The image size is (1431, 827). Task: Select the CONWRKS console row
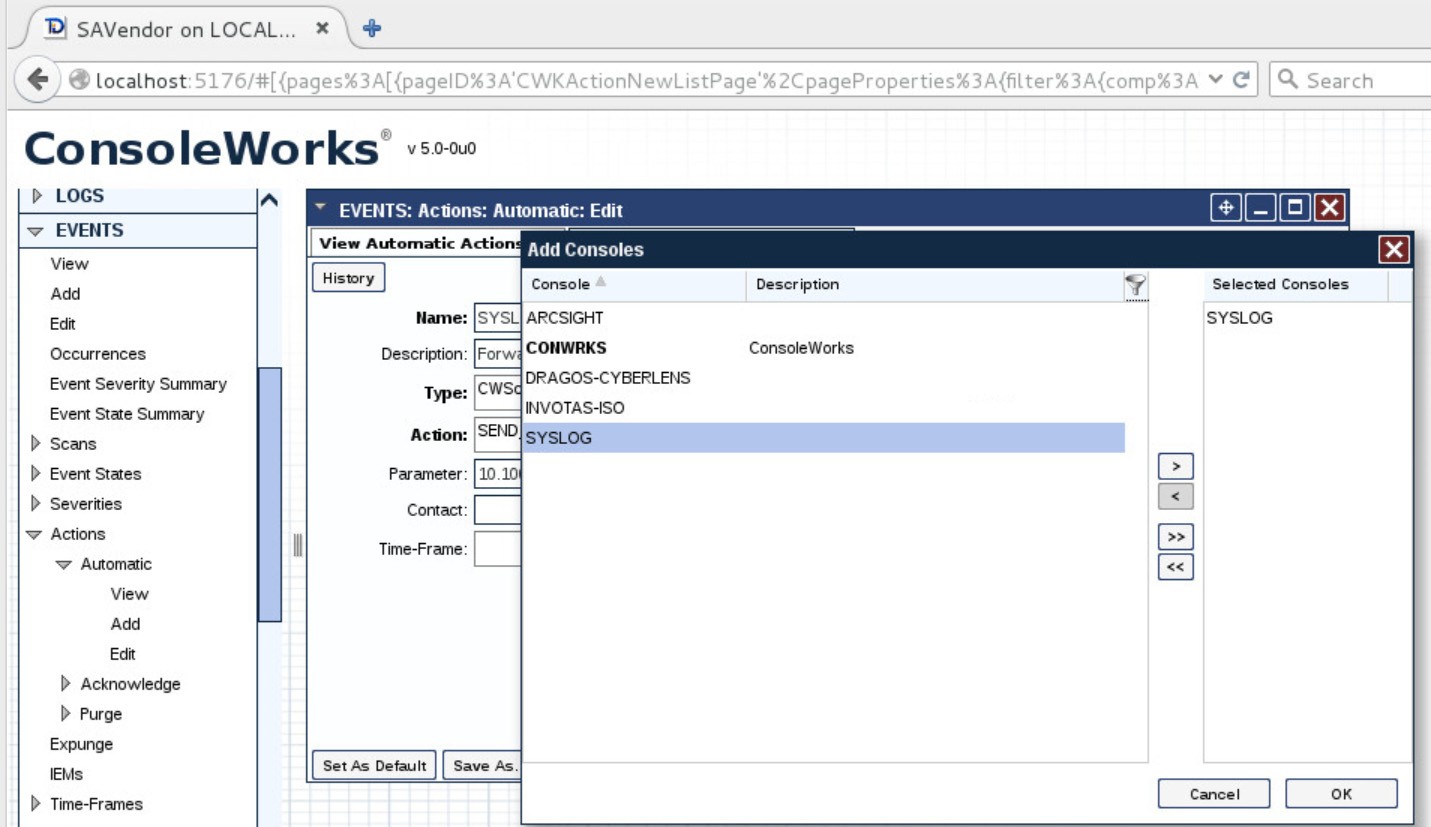point(824,348)
